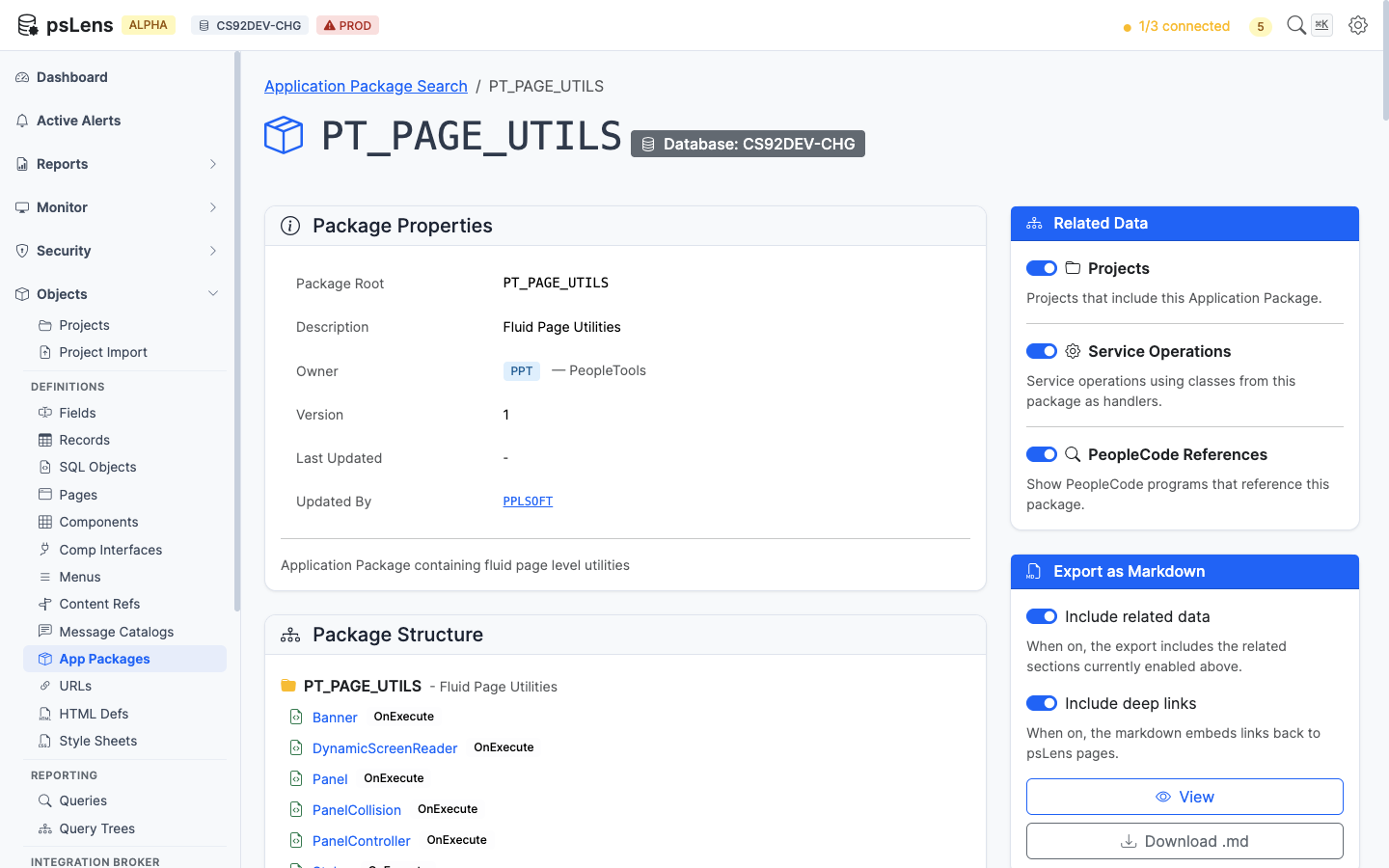Open App Packages in the sidebar

coord(124,659)
